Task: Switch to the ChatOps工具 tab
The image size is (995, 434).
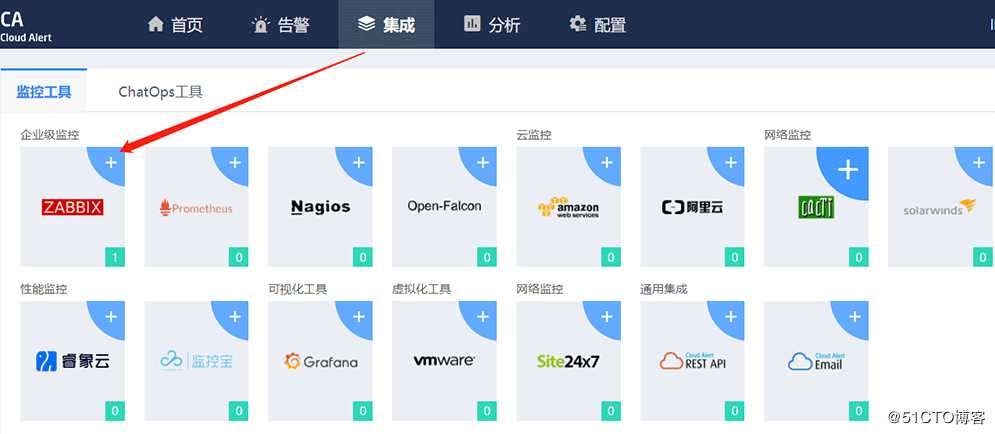Action: coord(161,91)
